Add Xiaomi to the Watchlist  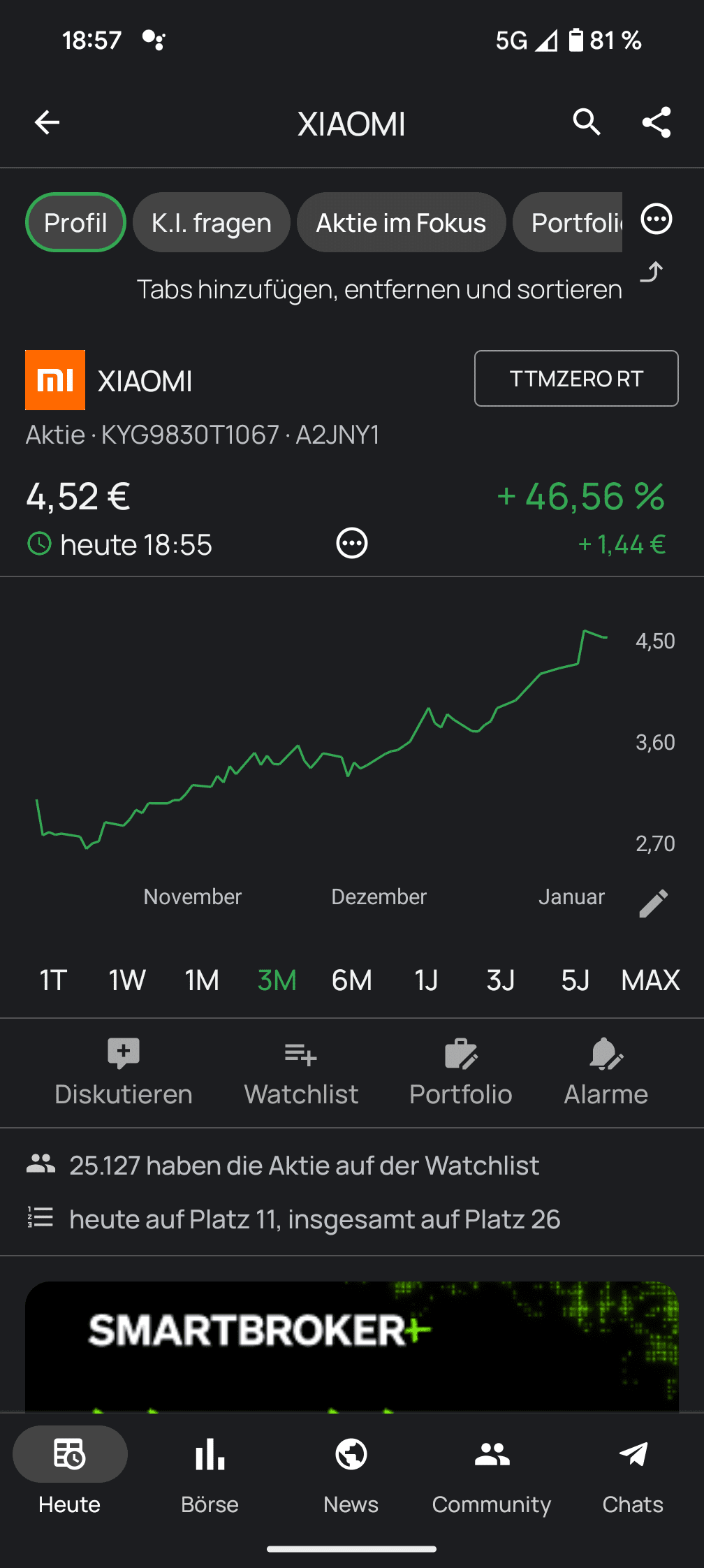tap(301, 1073)
